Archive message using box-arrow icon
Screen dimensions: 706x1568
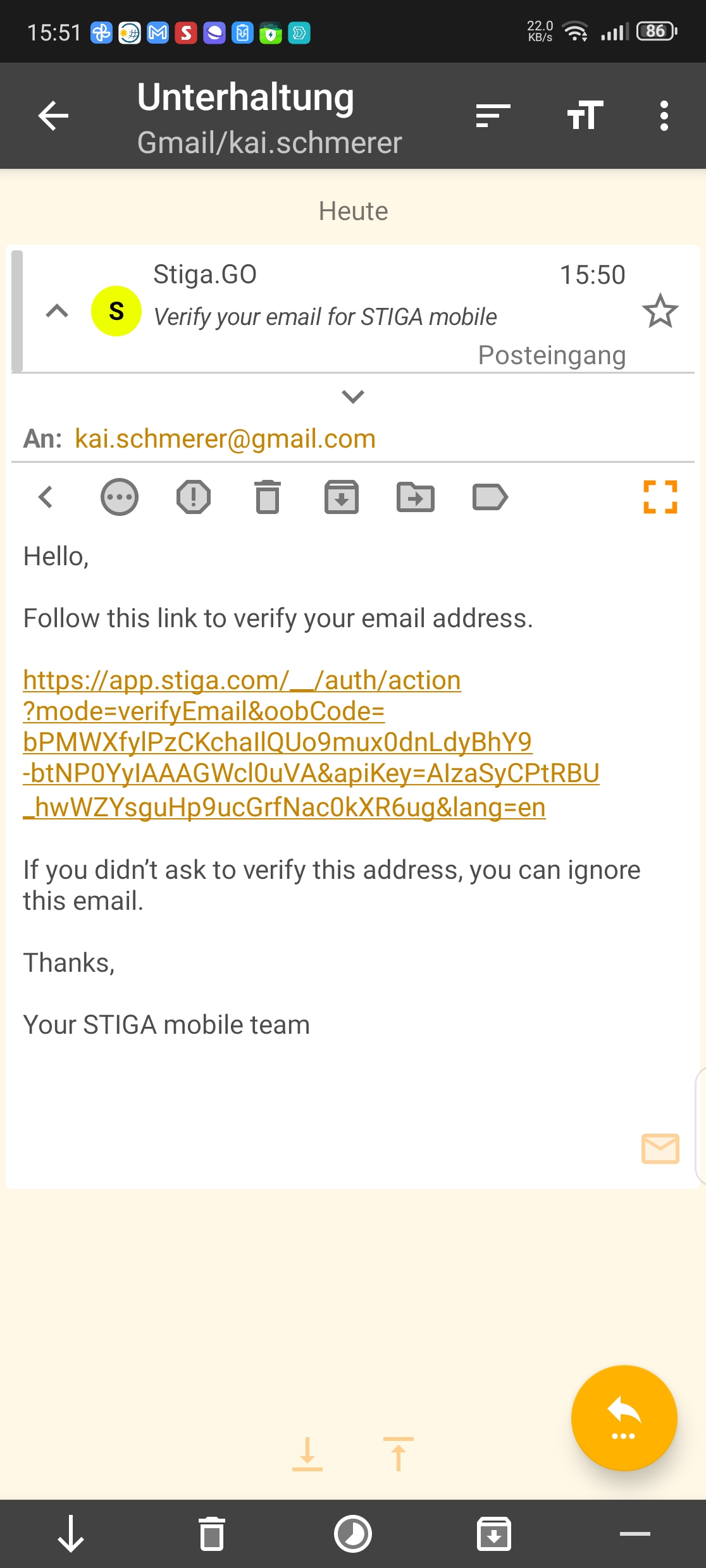pyautogui.click(x=342, y=497)
